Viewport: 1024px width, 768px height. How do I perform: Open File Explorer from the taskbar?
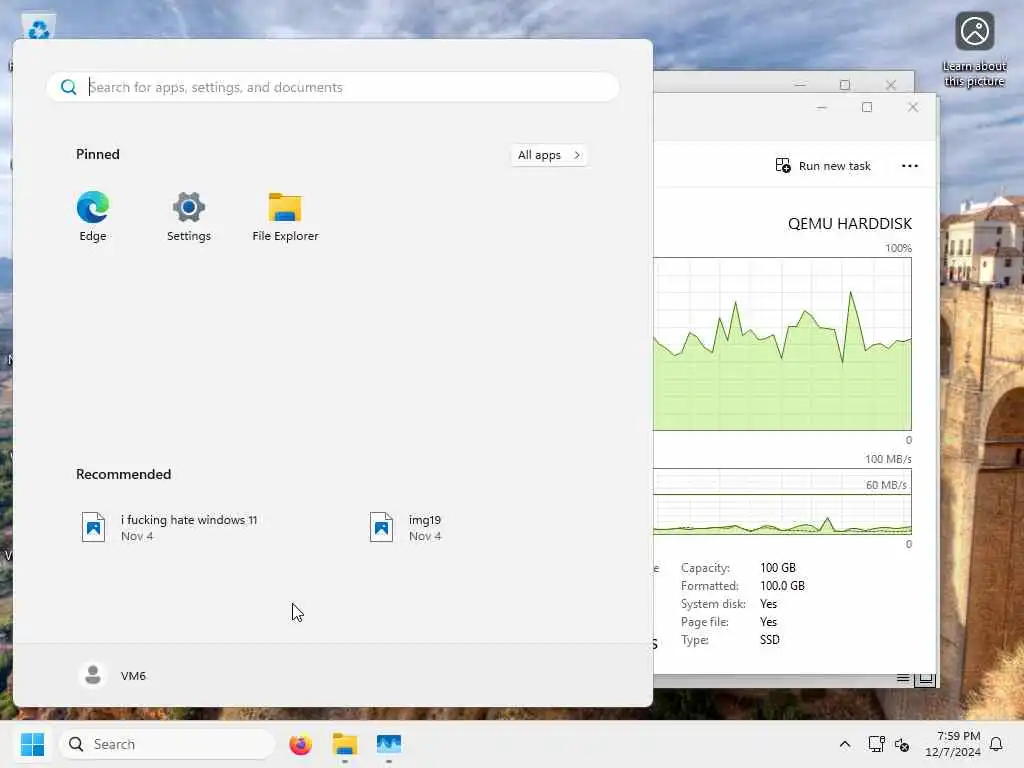345,744
